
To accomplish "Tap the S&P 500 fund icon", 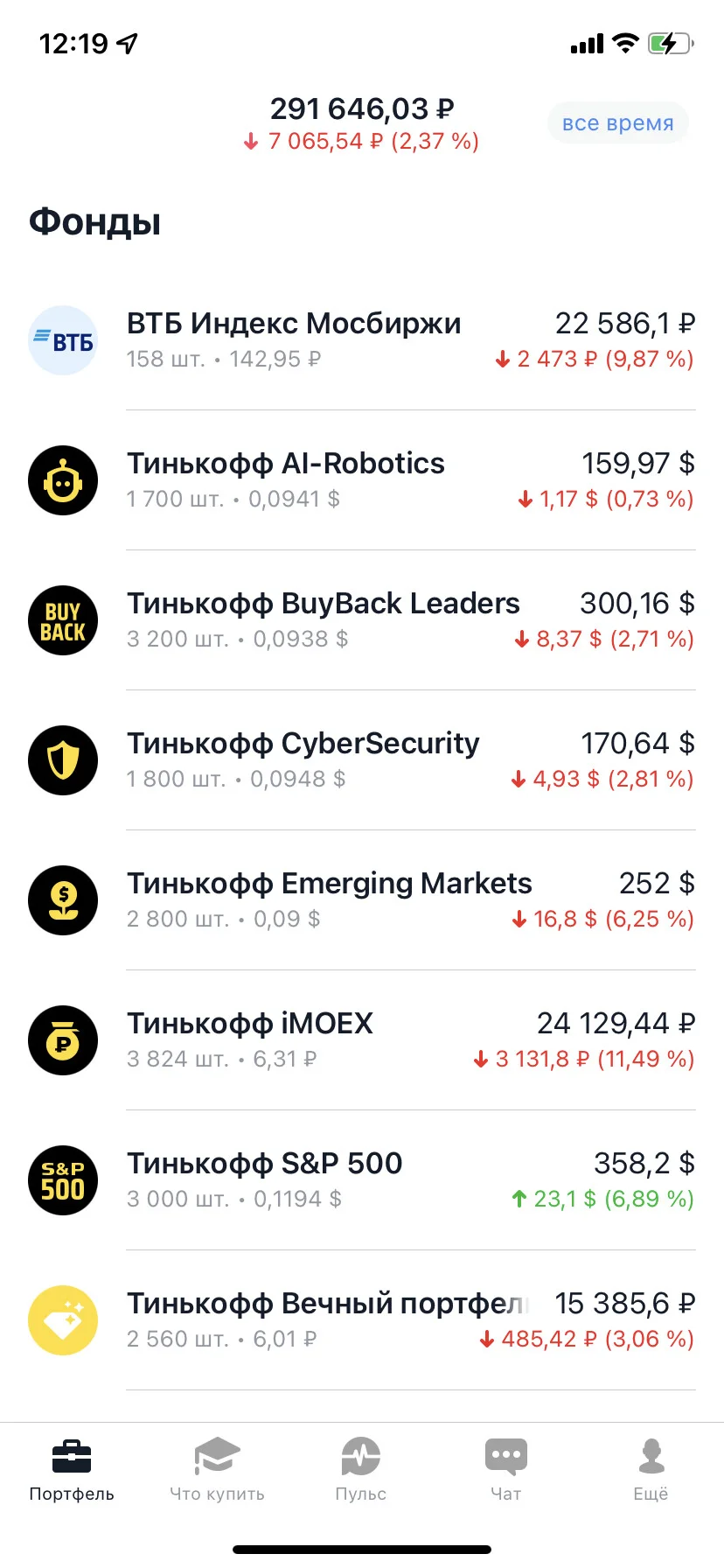I will pyautogui.click(x=63, y=1180).
